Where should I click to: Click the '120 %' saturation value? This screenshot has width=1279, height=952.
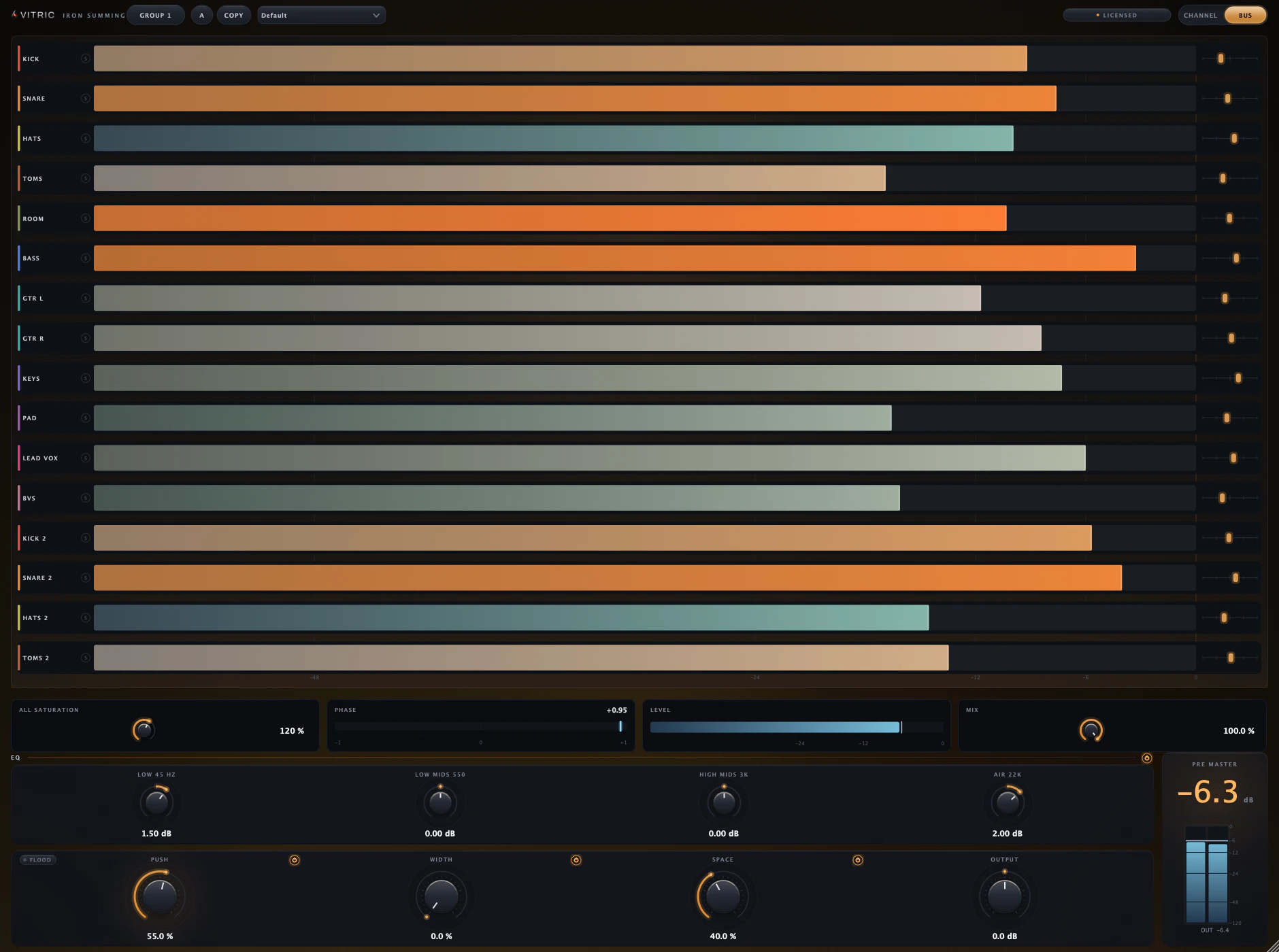292,731
